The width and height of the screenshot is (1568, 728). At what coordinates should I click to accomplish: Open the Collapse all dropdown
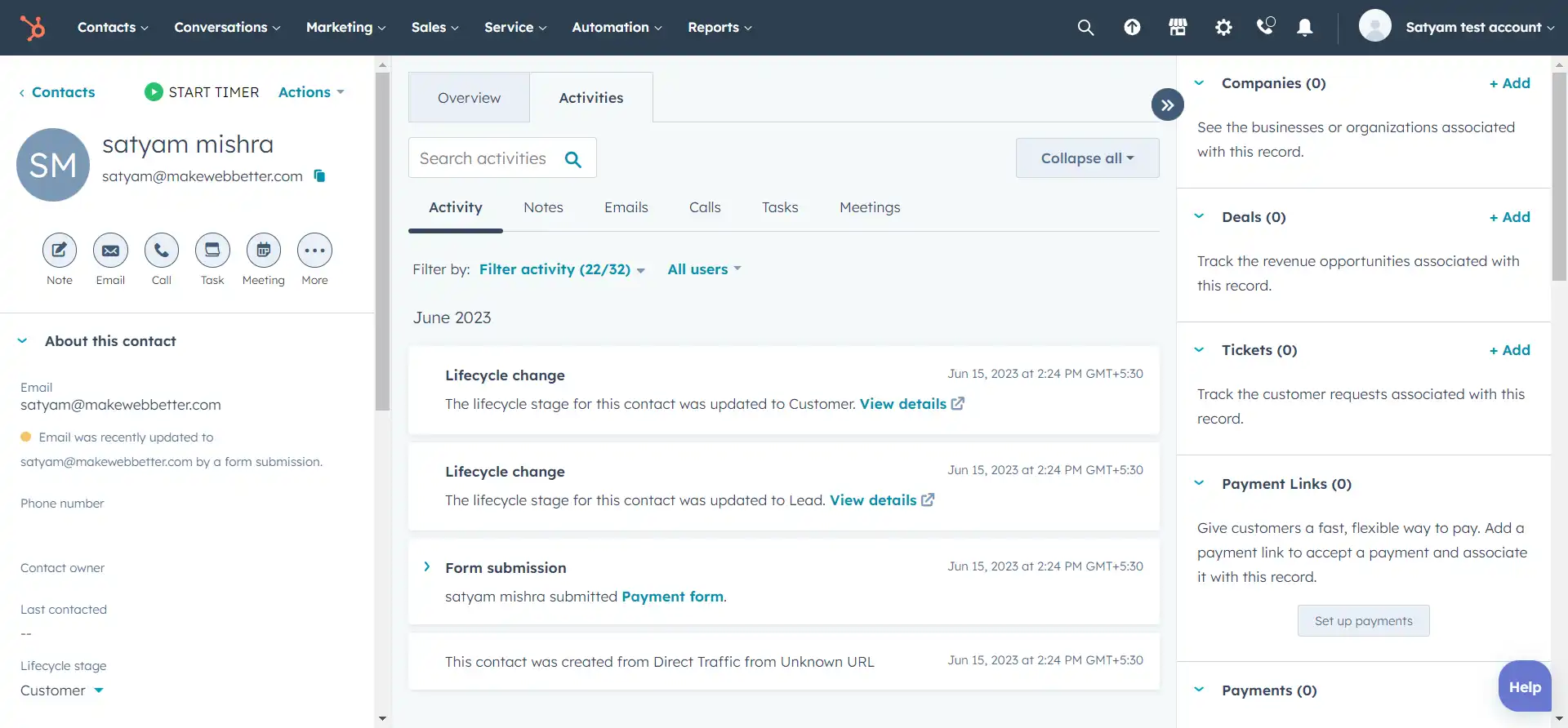point(1088,158)
